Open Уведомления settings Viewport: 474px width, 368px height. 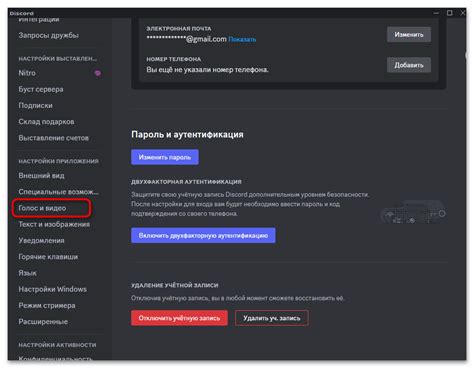click(41, 240)
